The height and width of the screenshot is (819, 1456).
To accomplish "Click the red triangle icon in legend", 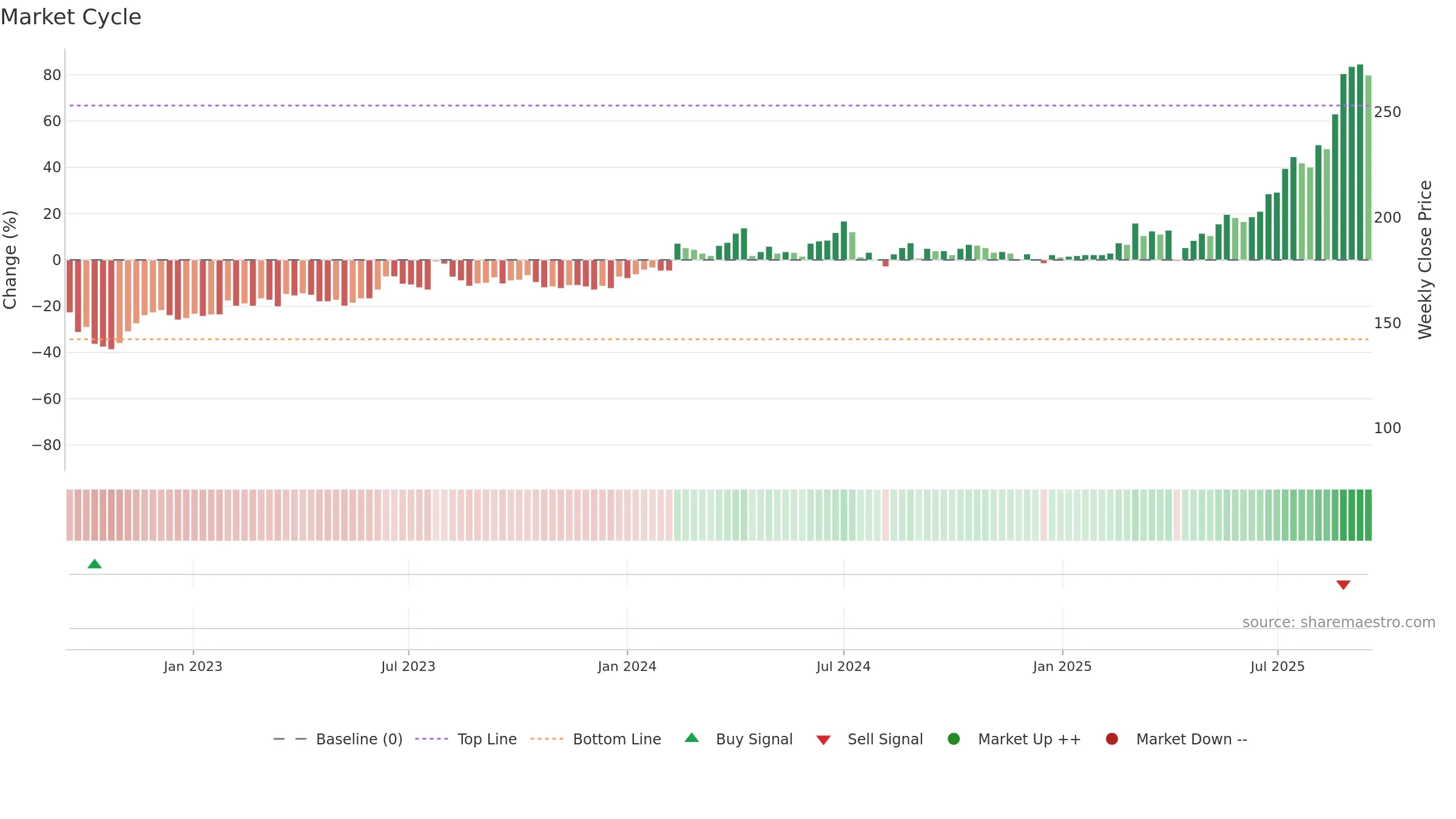I will (823, 740).
